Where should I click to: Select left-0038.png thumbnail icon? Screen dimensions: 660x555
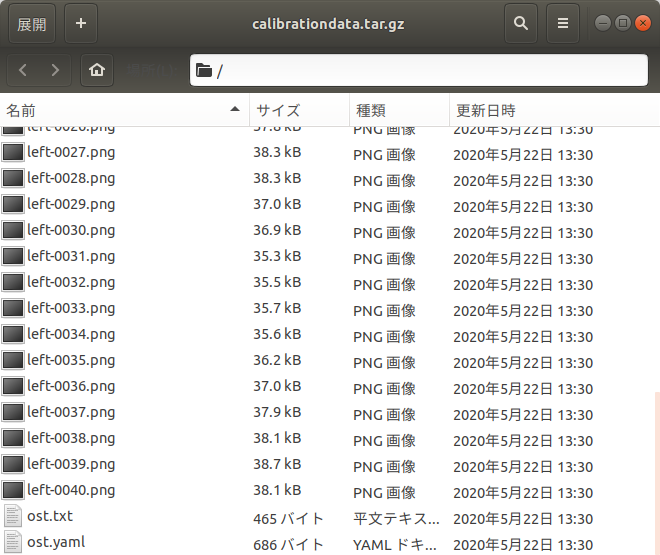point(13,438)
